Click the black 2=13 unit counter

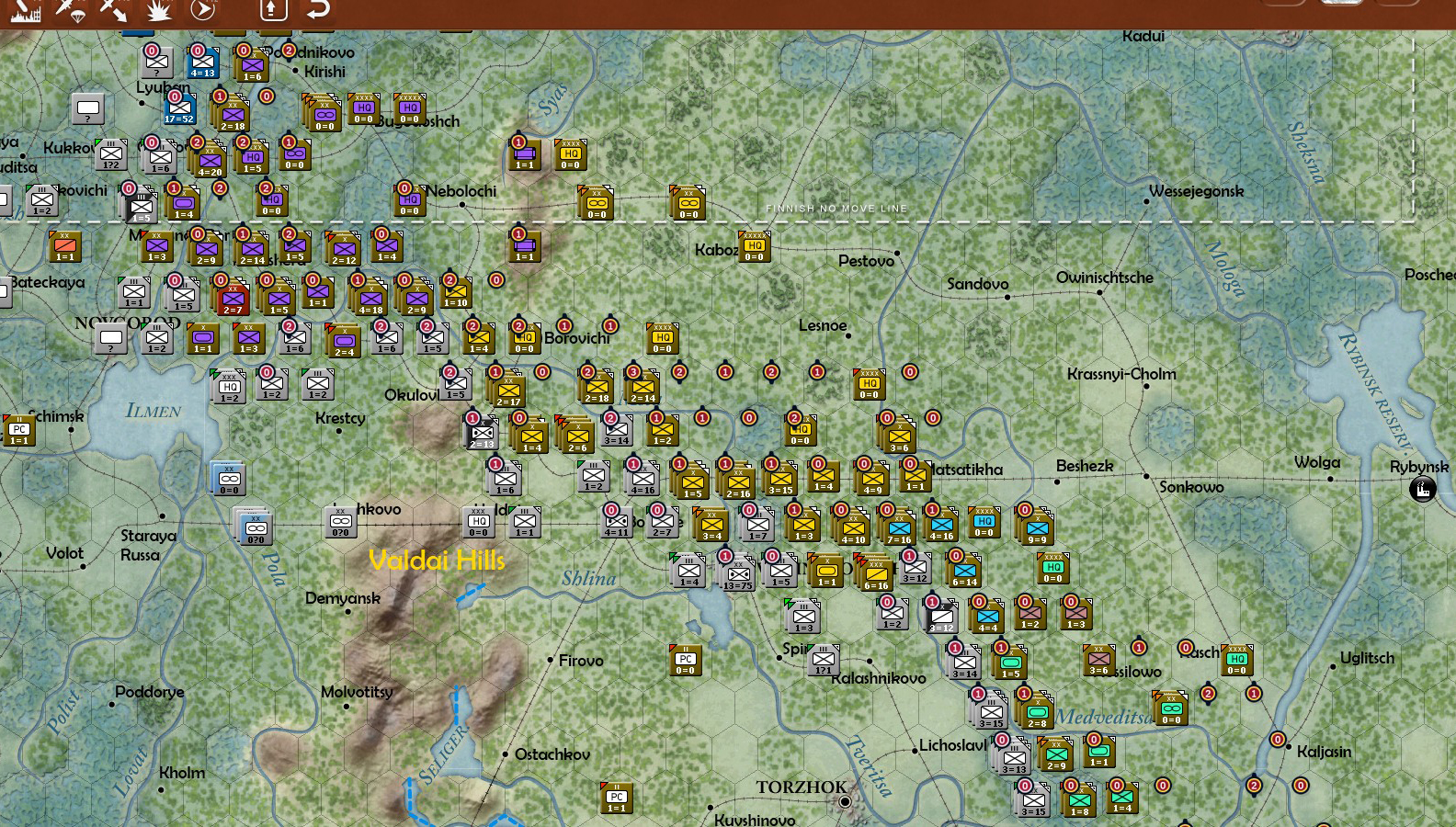click(482, 434)
